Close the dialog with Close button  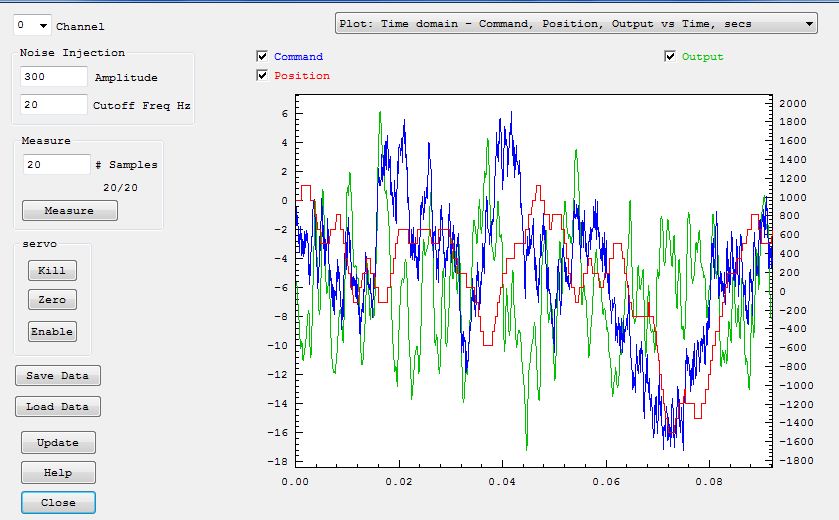pyautogui.click(x=57, y=502)
